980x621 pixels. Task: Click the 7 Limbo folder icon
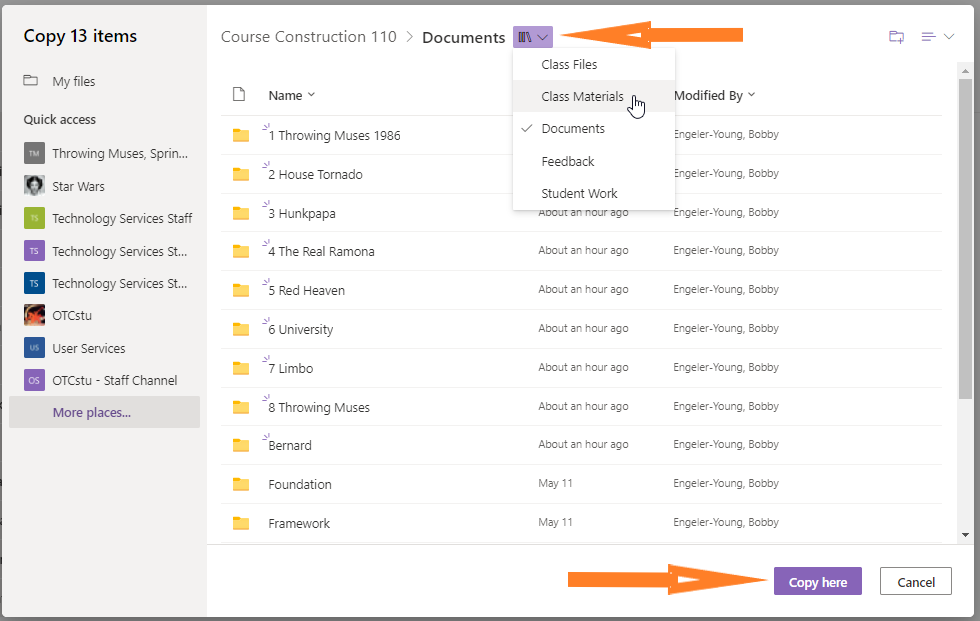[241, 368]
